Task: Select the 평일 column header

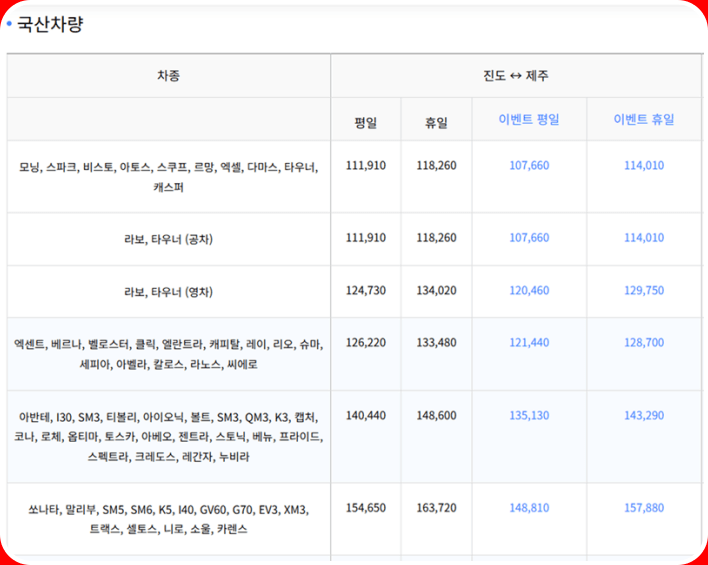Action: 365,122
